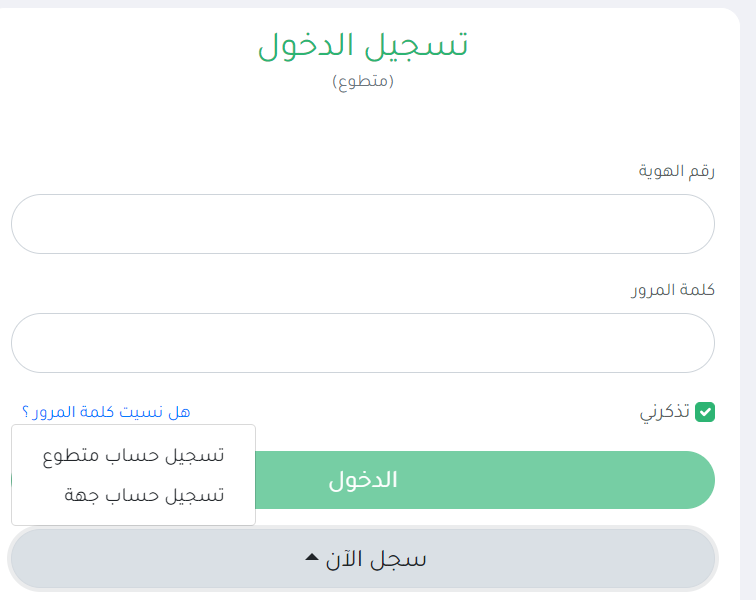This screenshot has width=756, height=600.
Task: Click the question mark in the forgot password link
Action: 26,412
